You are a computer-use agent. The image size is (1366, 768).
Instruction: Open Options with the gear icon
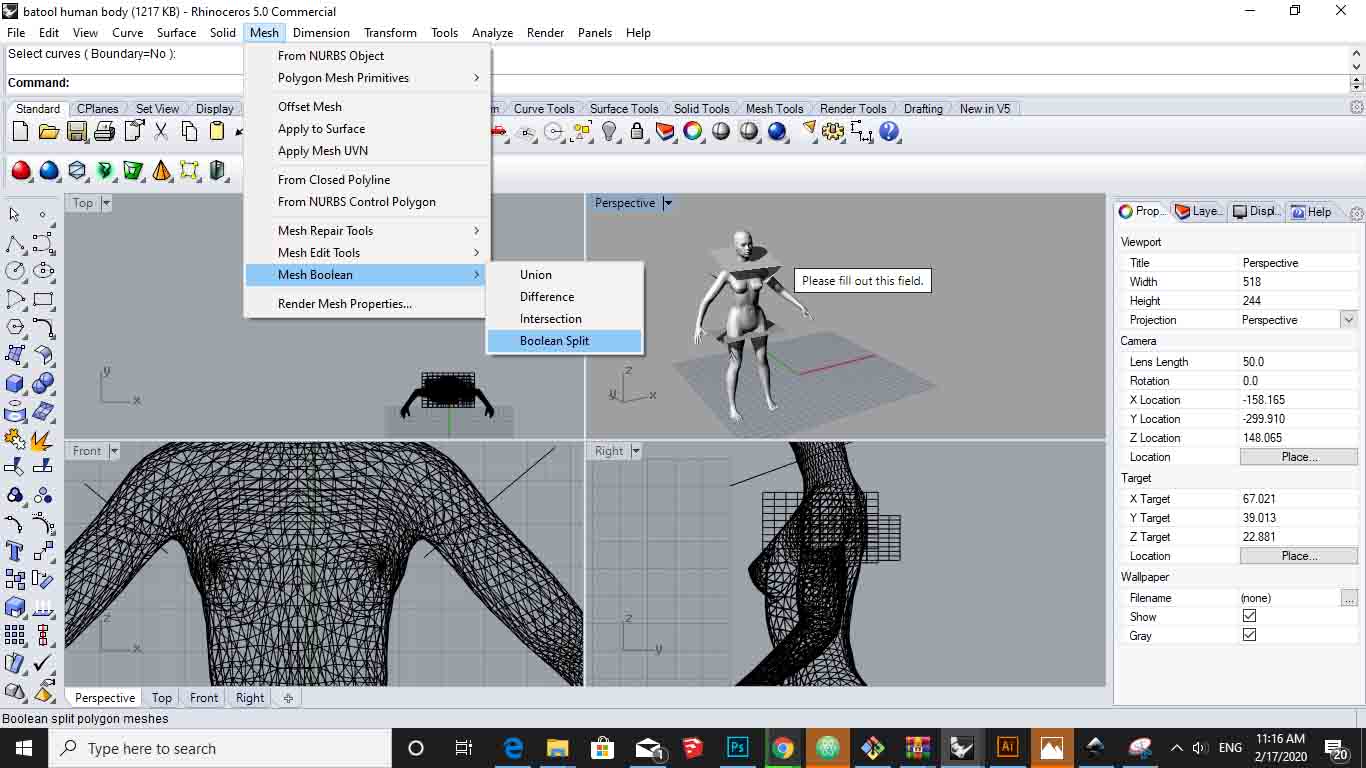point(833,131)
